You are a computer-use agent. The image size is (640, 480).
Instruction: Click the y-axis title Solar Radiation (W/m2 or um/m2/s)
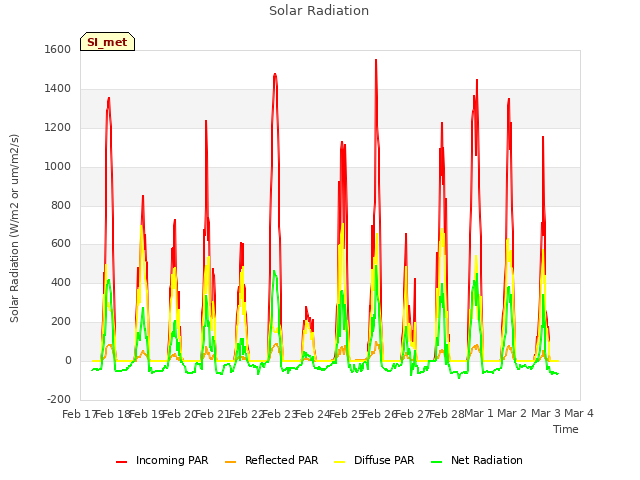(14, 228)
